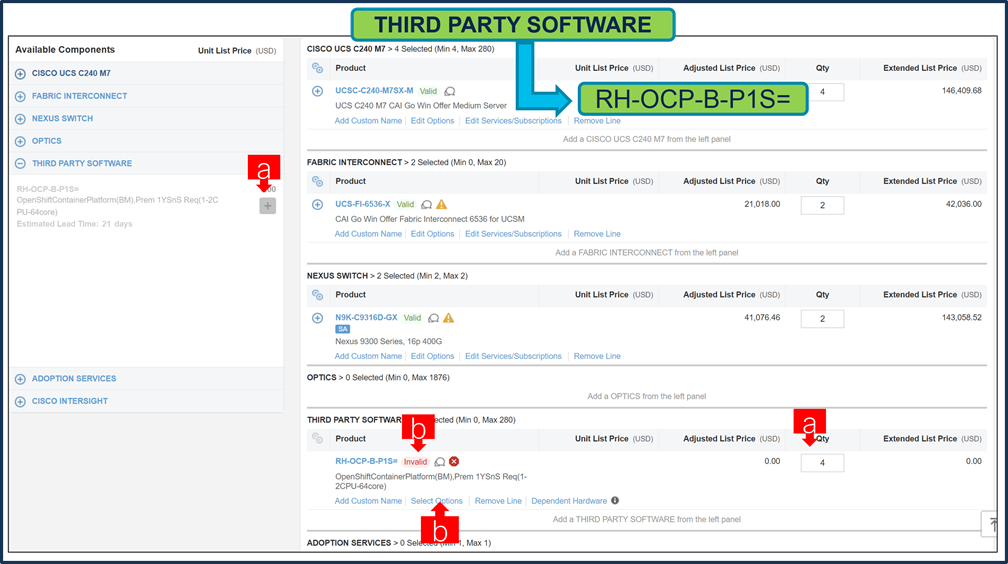Expand the ADOPTION SERVICES category

pyautogui.click(x=20, y=379)
